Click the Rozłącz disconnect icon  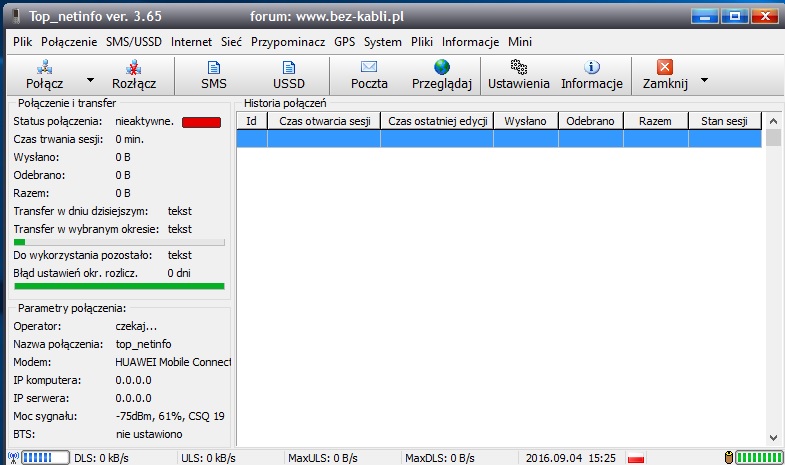(x=133, y=67)
